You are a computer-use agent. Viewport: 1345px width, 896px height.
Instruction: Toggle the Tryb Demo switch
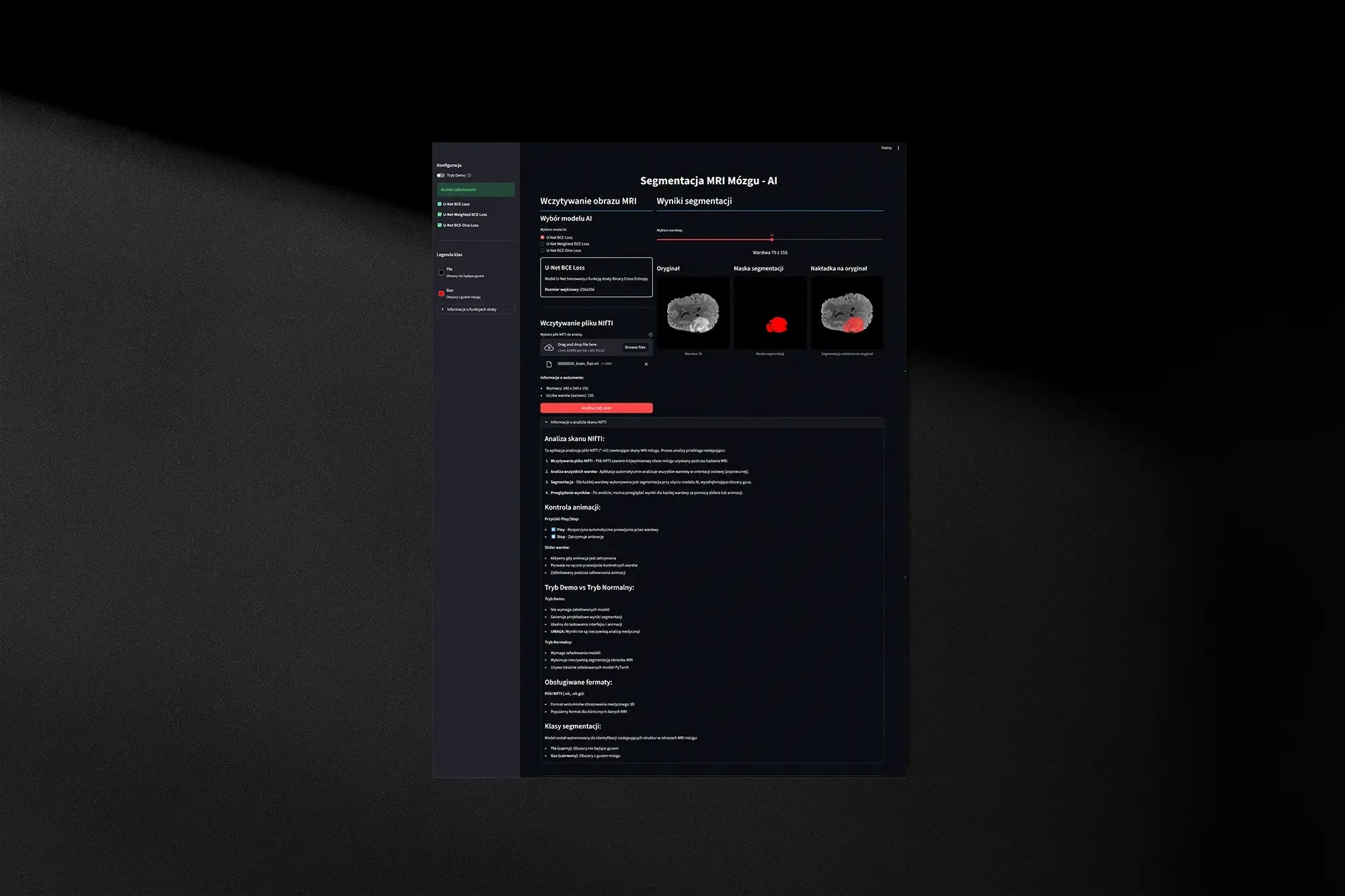440,175
